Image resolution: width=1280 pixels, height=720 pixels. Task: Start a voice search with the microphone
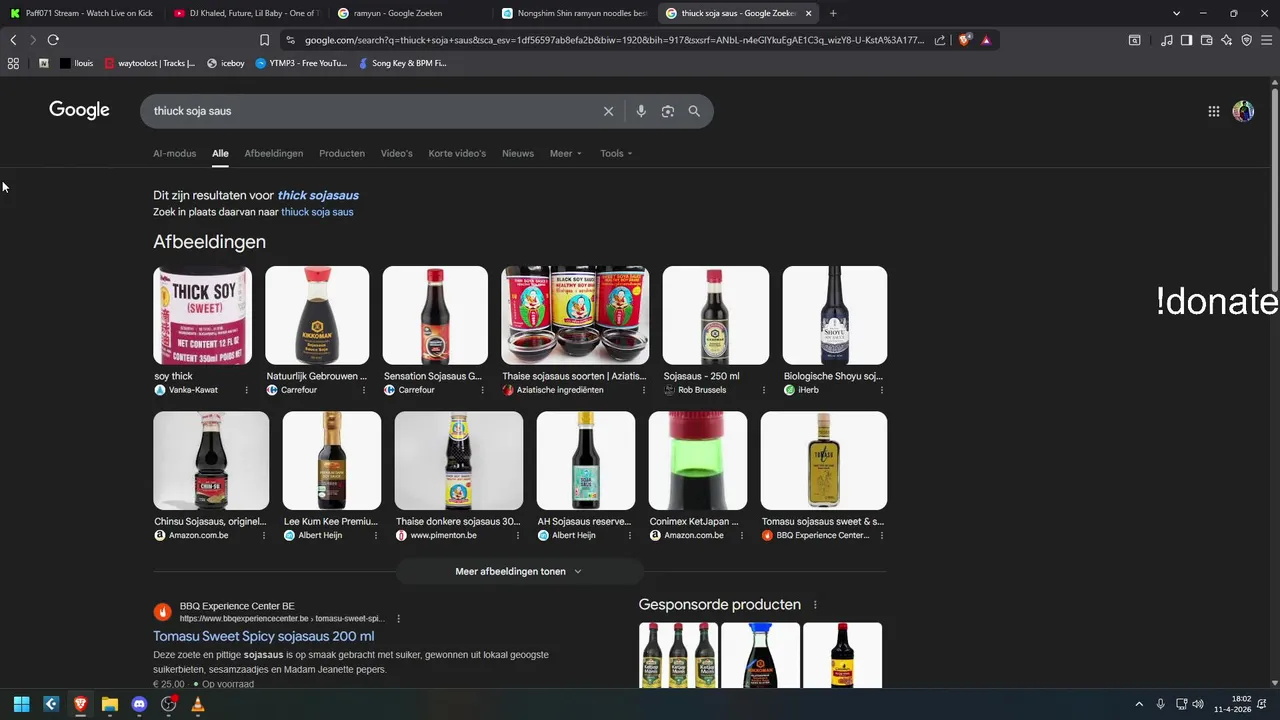641,111
